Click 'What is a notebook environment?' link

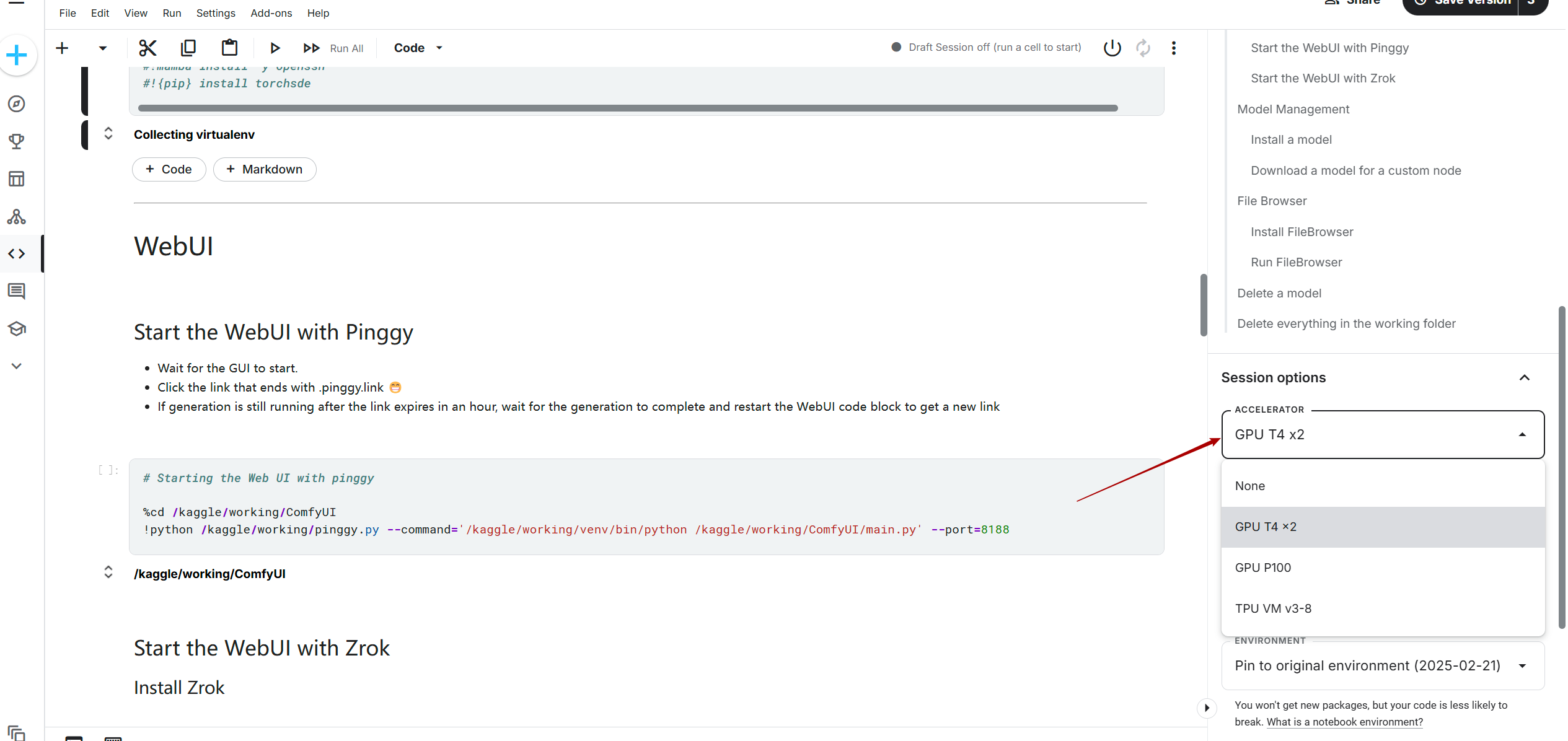click(x=1344, y=722)
